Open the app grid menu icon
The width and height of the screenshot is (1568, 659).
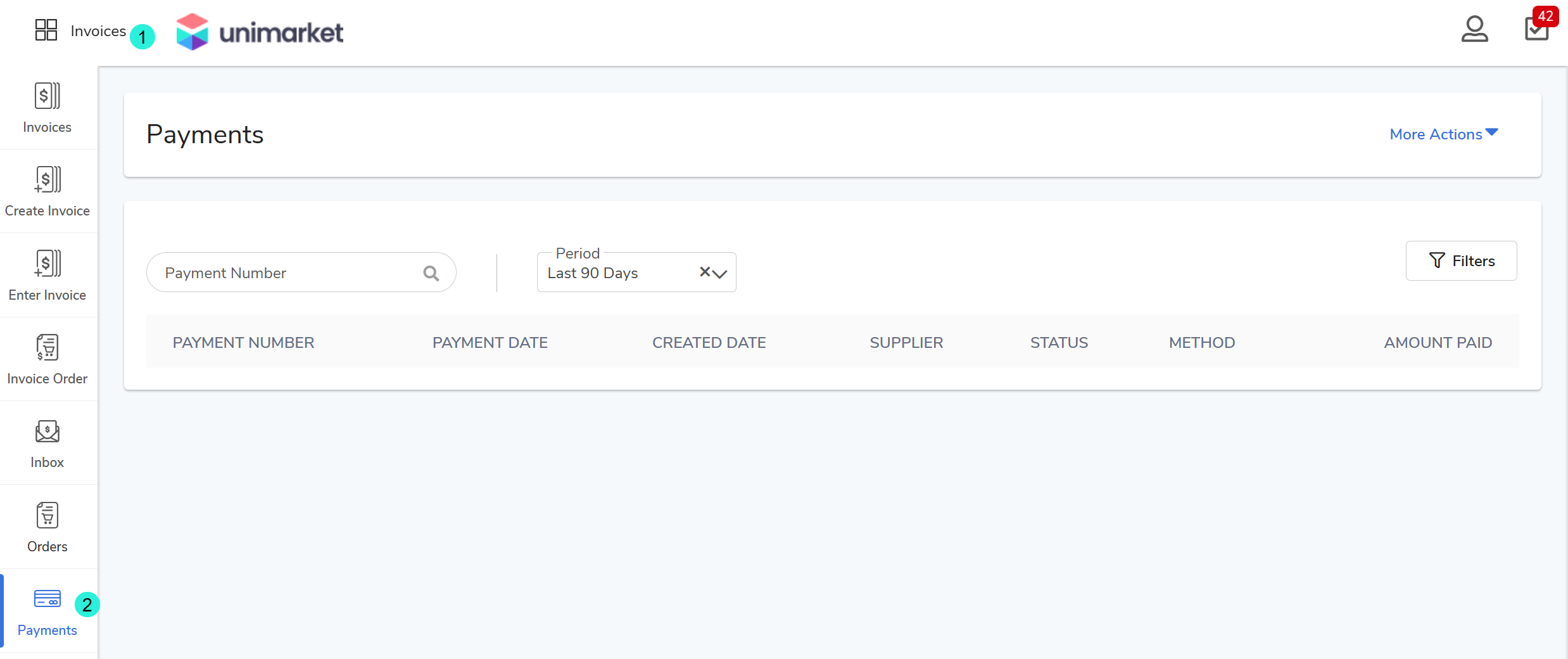click(46, 30)
